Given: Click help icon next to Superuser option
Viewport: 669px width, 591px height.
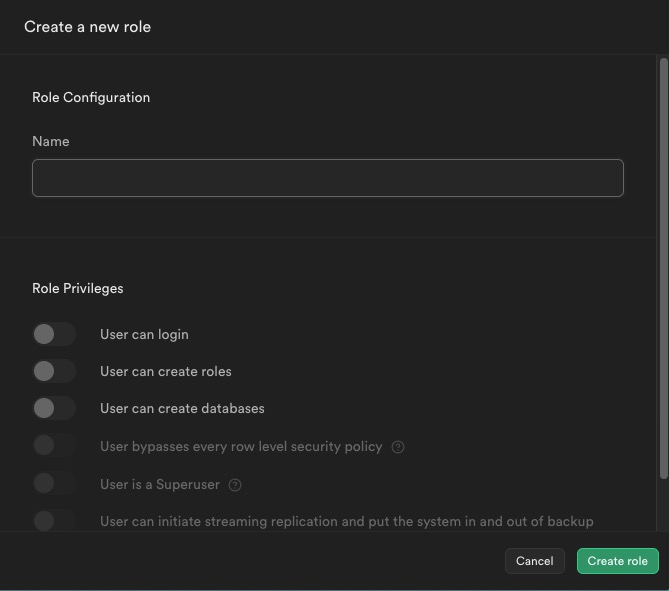Looking at the screenshot, I should (x=235, y=485).
